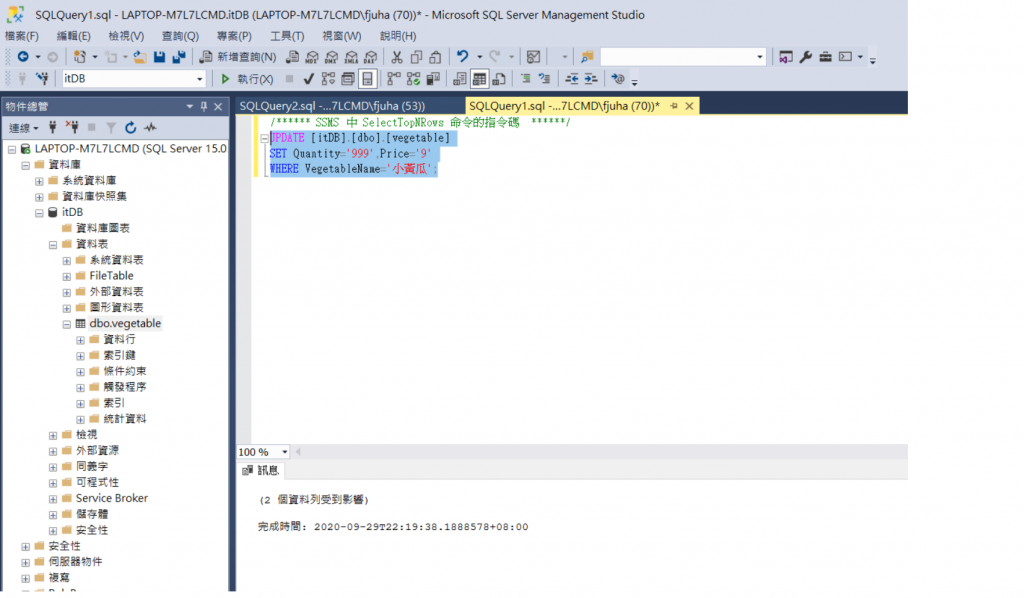Click the Activity Monitor icon
This screenshot has height=598, width=1024.
pyautogui.click(x=534, y=57)
